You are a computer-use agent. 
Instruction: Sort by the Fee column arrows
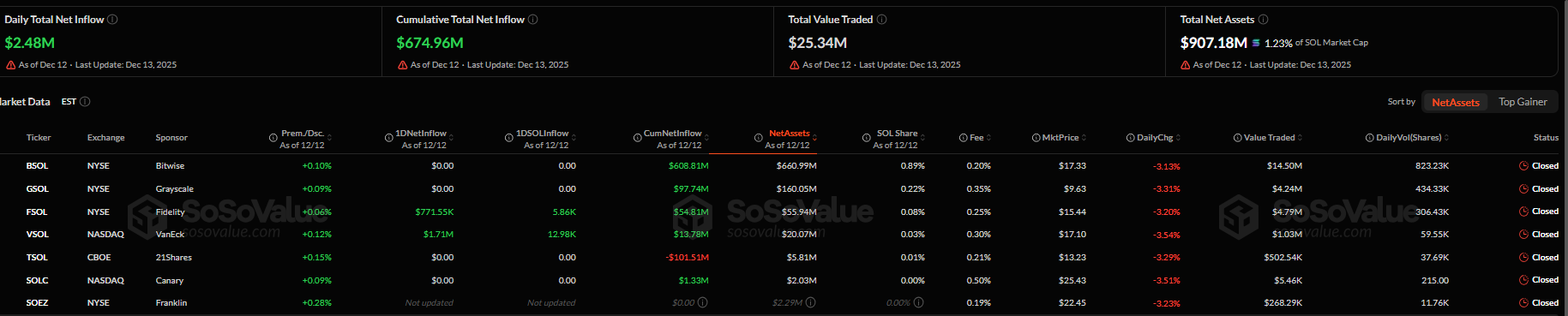(988, 138)
